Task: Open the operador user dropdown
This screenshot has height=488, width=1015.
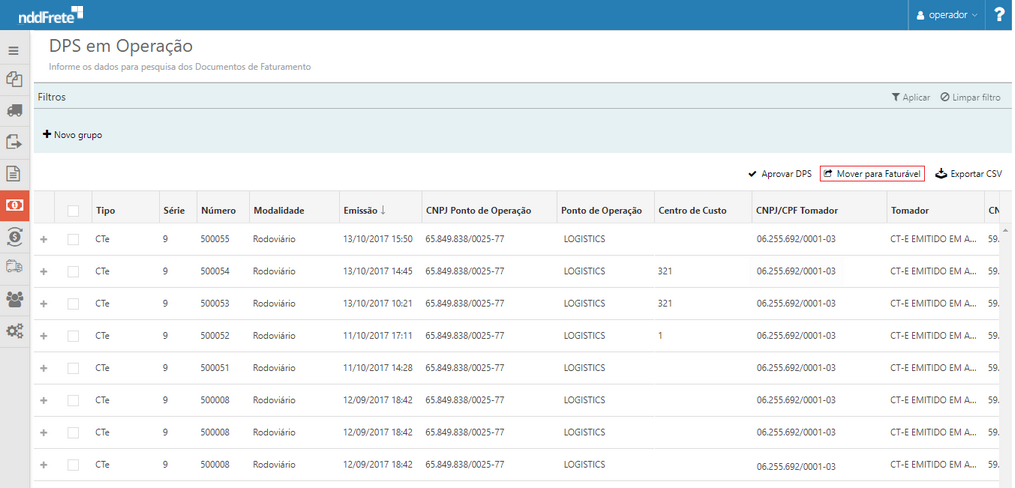Action: 947,15
